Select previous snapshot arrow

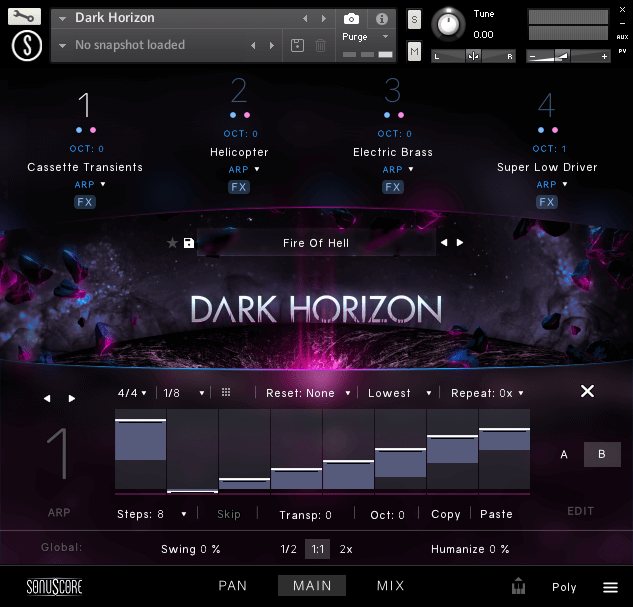pos(254,45)
